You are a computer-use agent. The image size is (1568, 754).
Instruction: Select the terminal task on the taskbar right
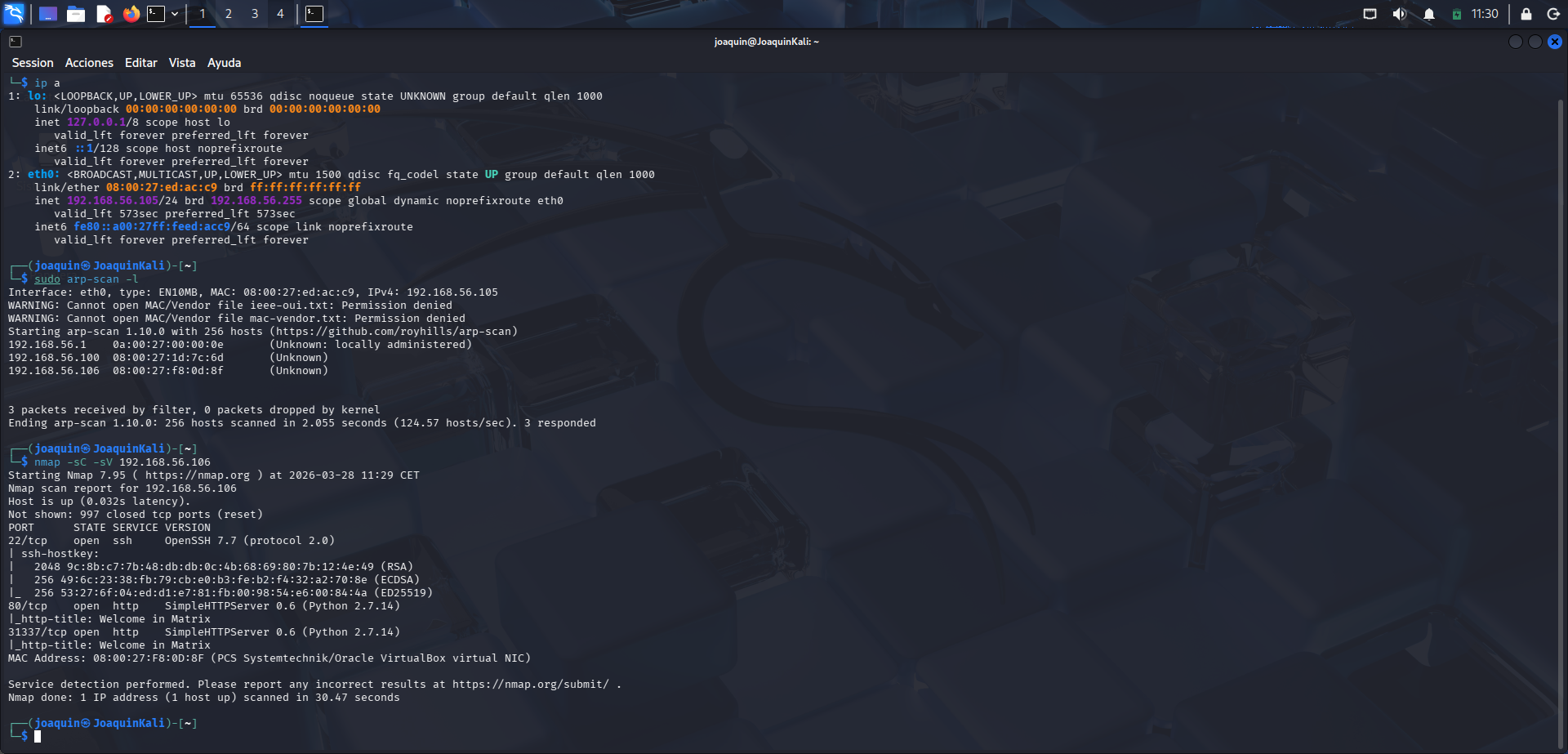click(315, 13)
